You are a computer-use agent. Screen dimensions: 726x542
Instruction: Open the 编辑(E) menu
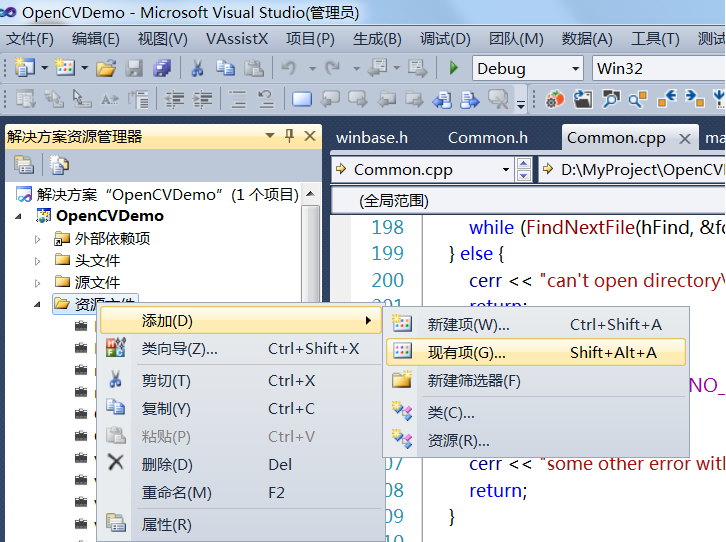[x=96, y=39]
